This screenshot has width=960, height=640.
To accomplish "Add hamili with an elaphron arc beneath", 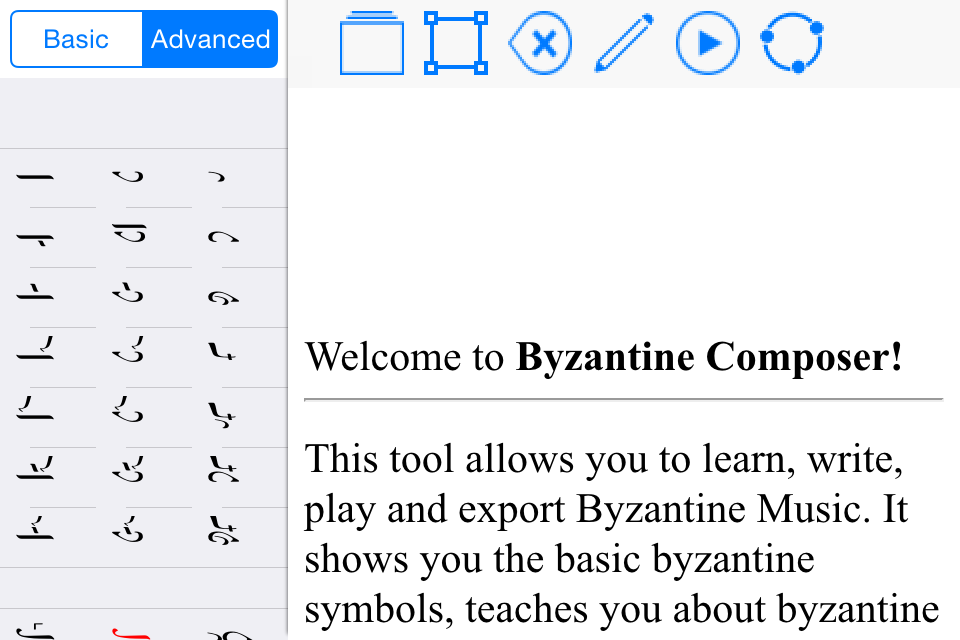I will pyautogui.click(x=223, y=470).
